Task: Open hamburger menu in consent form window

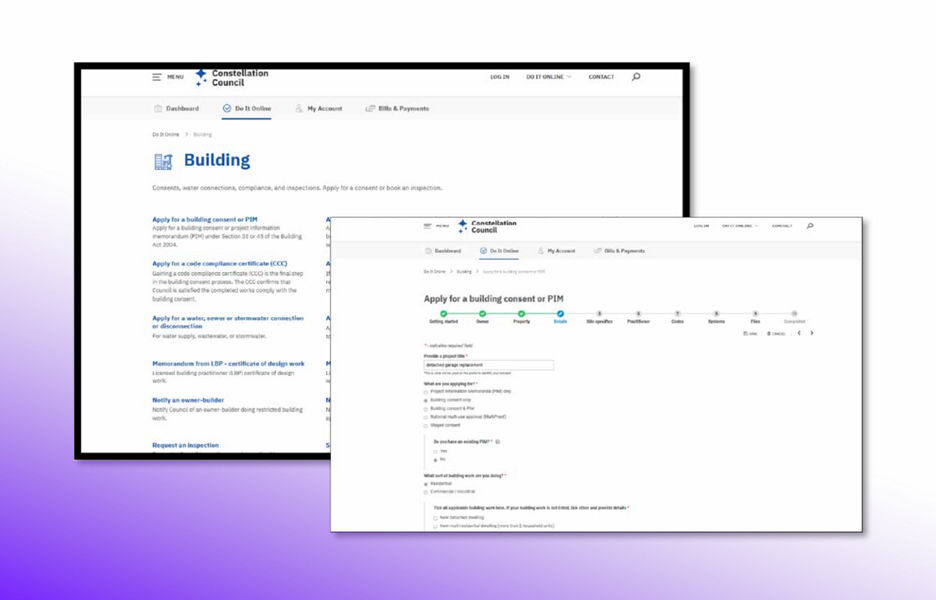Action: coord(427,226)
